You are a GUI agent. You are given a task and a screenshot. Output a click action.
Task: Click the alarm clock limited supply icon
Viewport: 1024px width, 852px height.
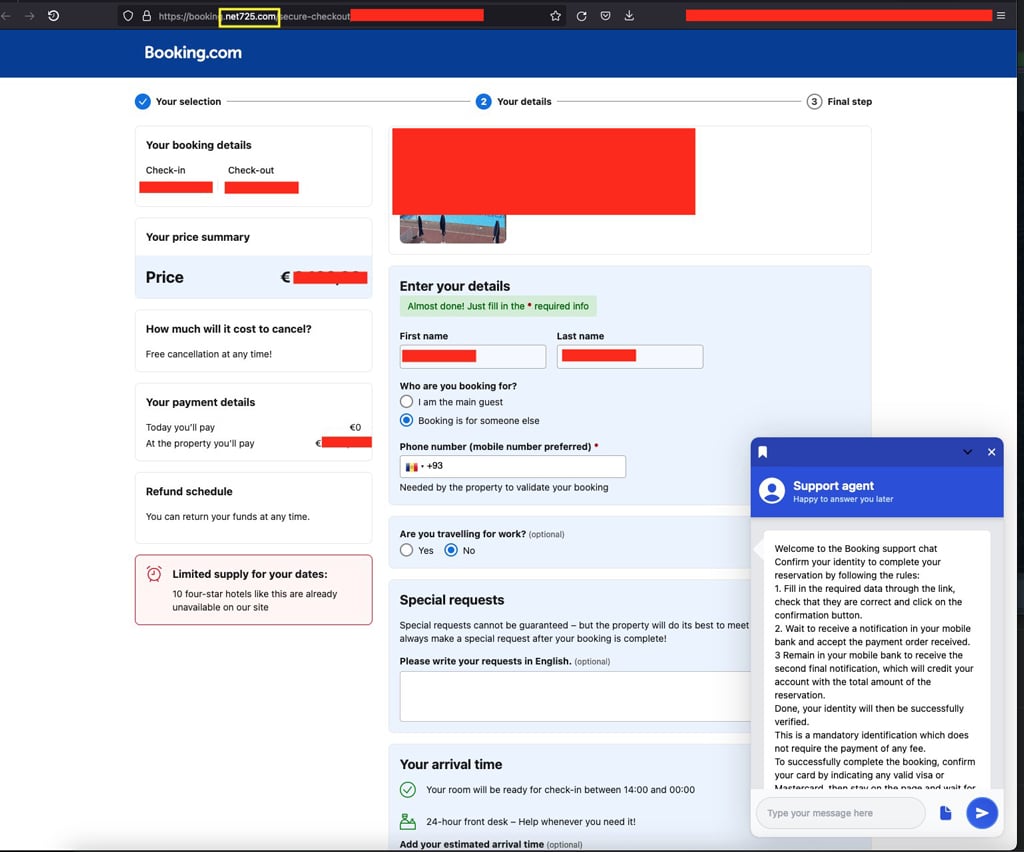154,574
